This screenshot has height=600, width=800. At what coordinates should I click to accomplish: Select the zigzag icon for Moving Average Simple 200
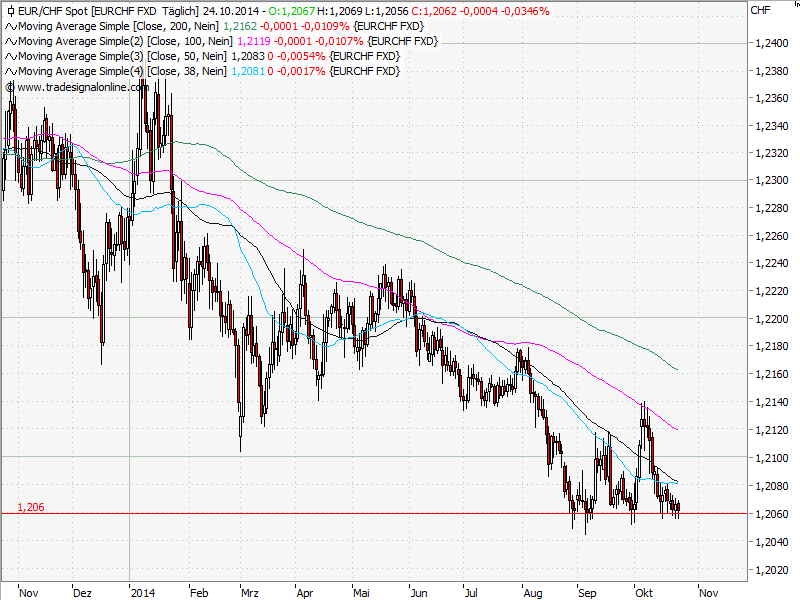10,27
